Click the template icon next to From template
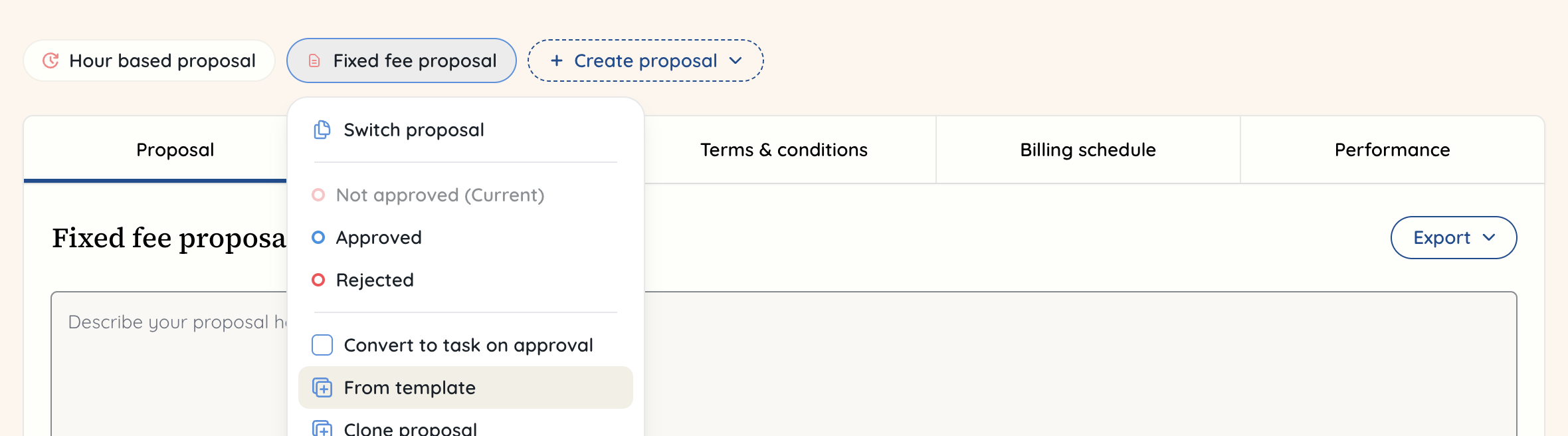1568x436 pixels. pos(322,387)
